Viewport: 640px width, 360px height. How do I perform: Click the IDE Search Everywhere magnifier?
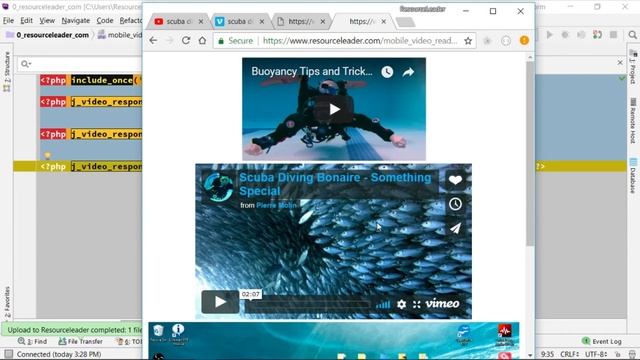tap(632, 35)
